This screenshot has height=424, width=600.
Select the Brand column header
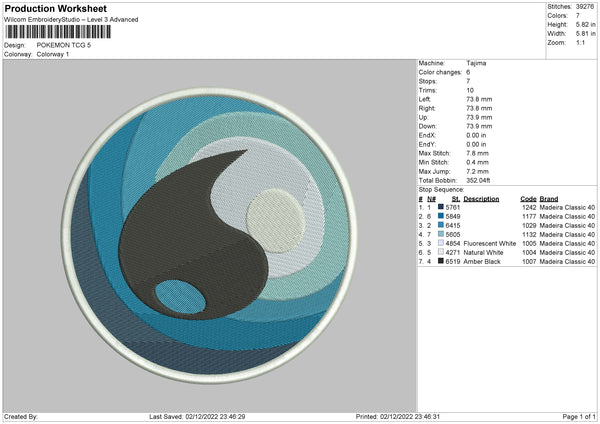(x=549, y=199)
